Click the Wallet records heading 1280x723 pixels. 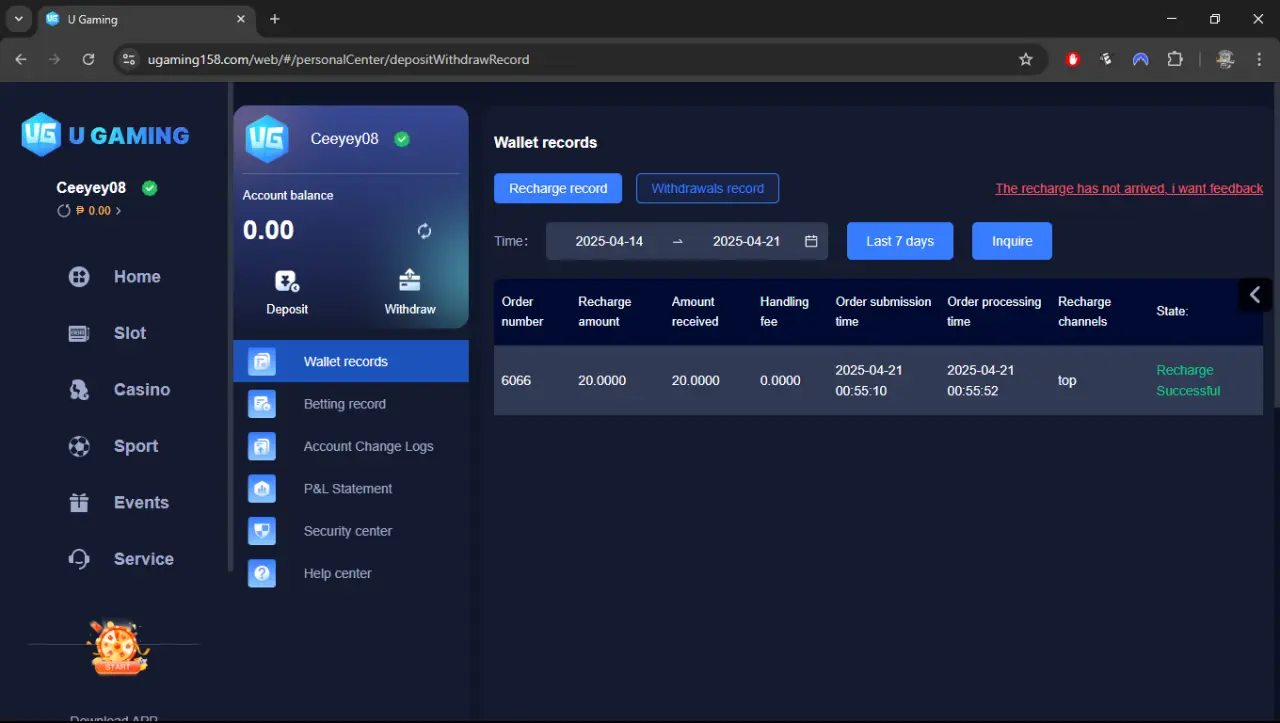tap(545, 142)
